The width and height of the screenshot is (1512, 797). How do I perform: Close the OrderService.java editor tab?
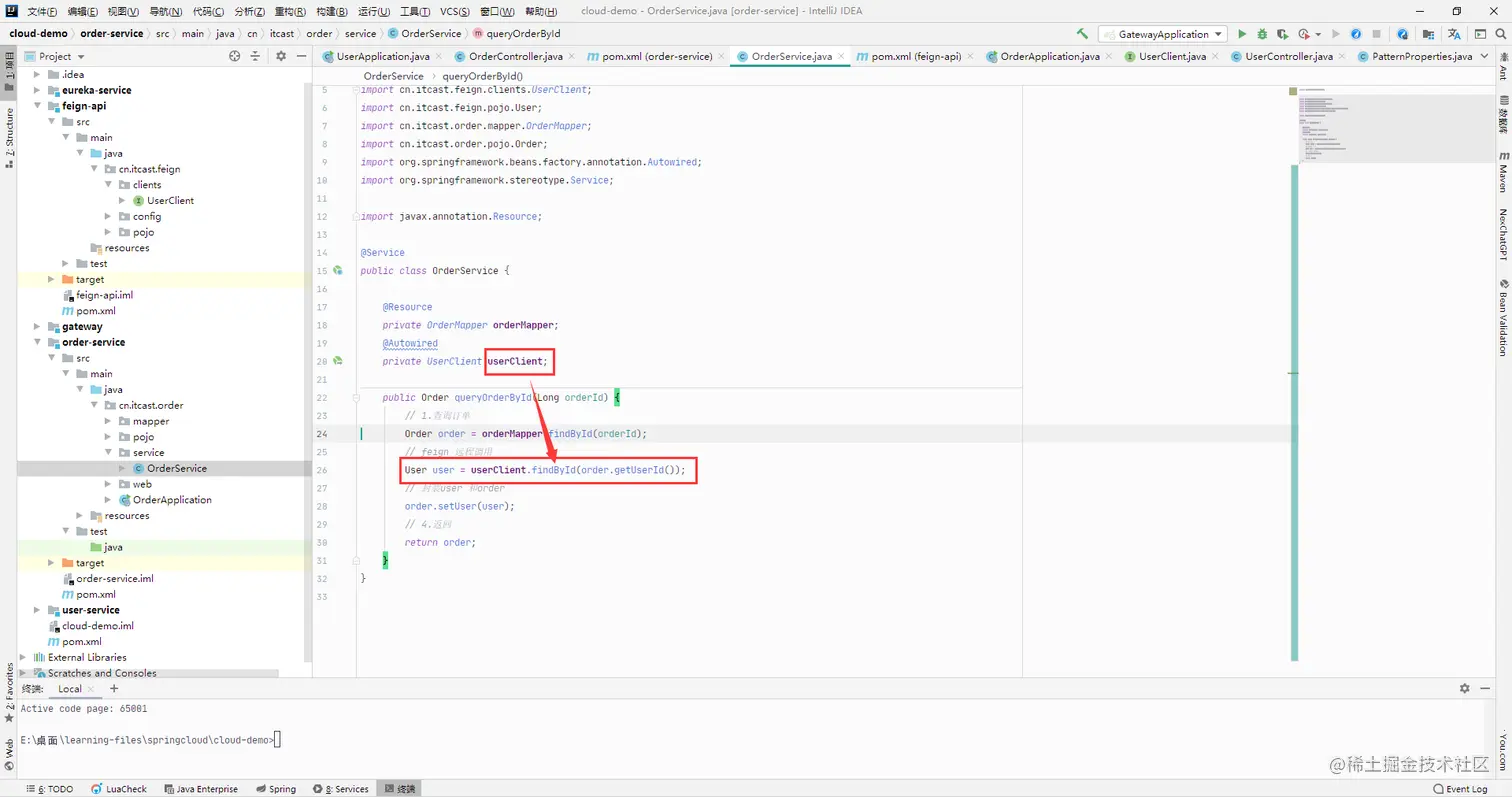(x=841, y=57)
